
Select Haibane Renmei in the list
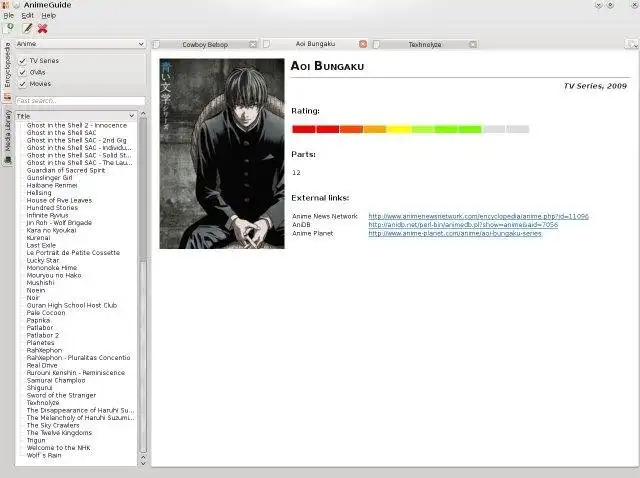[52, 185]
